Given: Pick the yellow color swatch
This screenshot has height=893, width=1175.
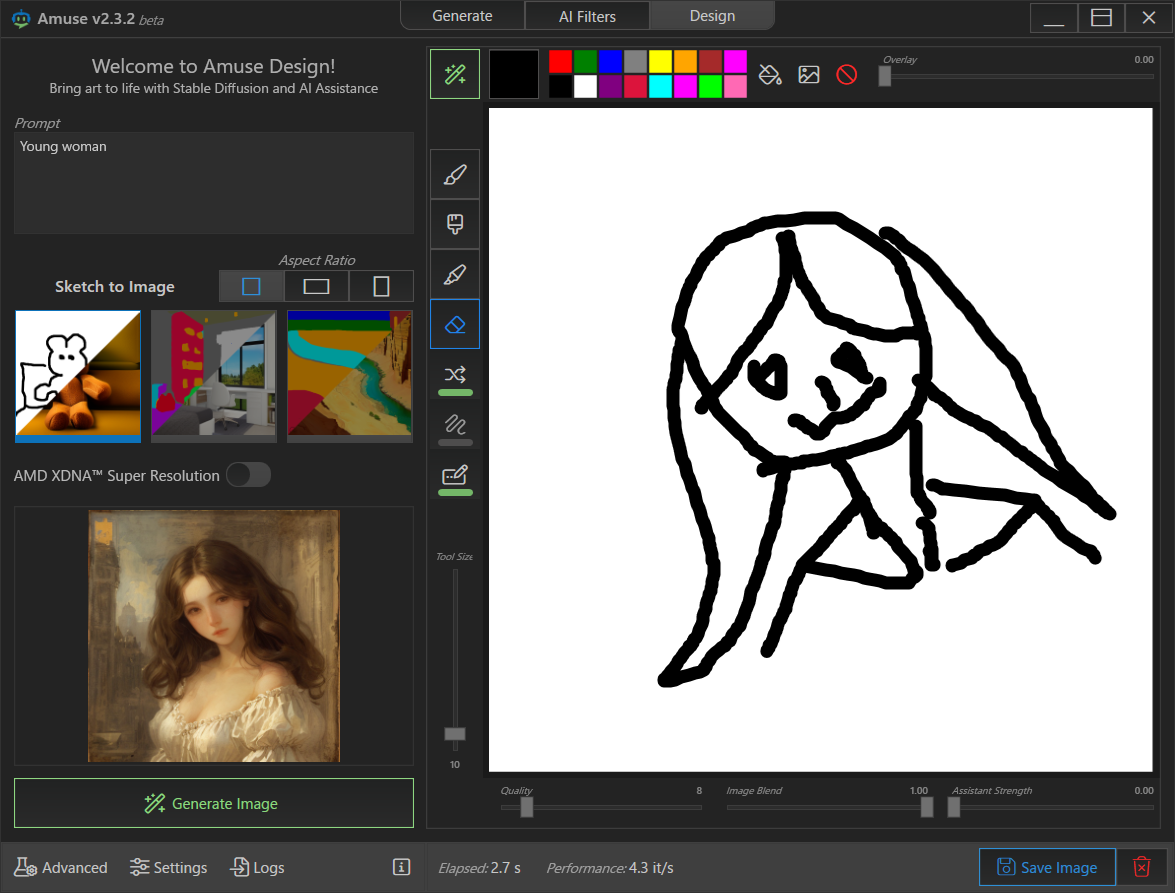Looking at the screenshot, I should coord(660,61).
